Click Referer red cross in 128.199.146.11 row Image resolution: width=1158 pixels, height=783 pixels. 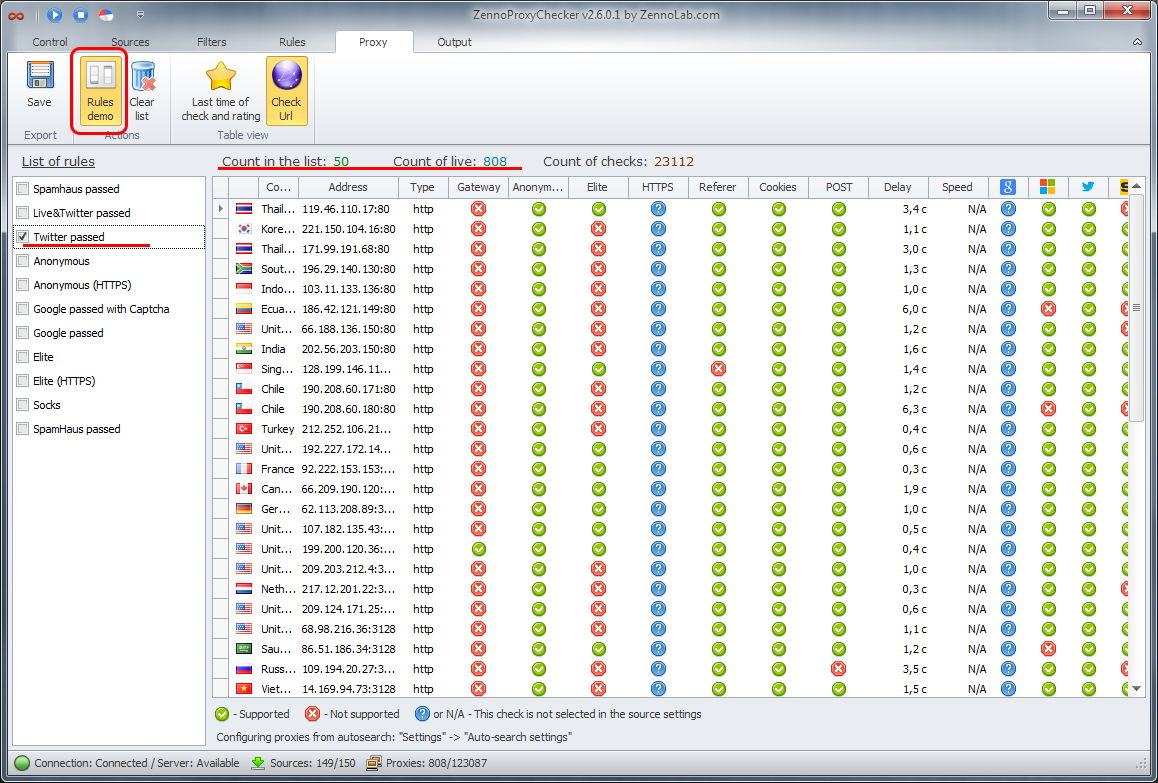(718, 369)
